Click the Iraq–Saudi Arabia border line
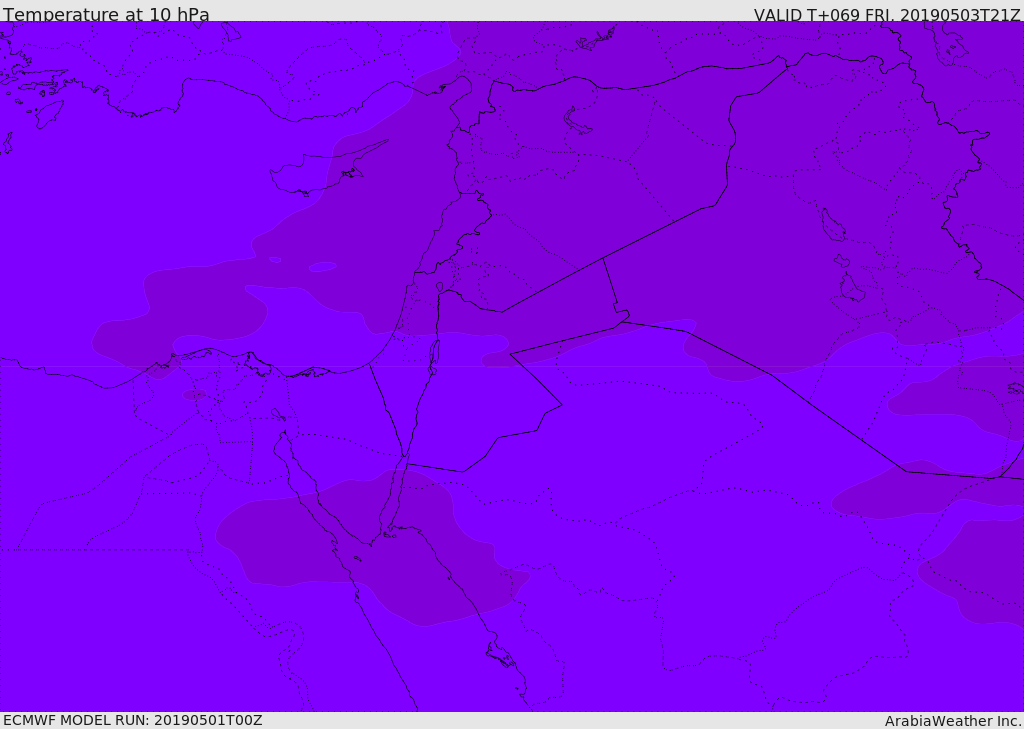 click(x=840, y=422)
